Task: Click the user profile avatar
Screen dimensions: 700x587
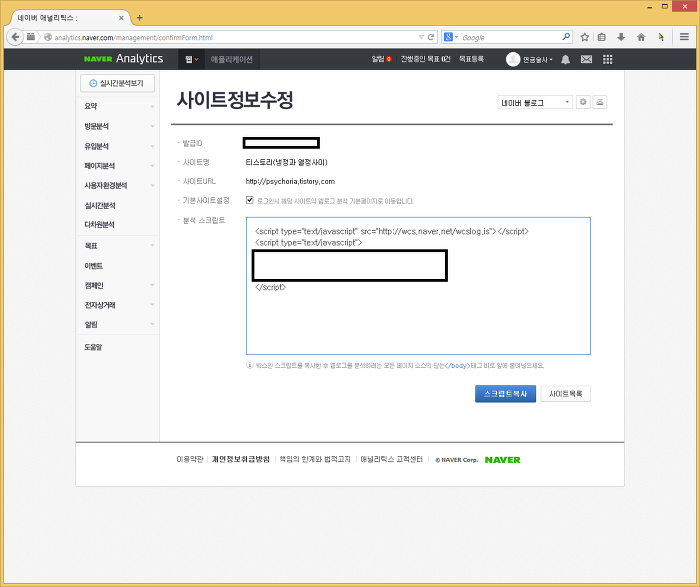Action: (513, 59)
